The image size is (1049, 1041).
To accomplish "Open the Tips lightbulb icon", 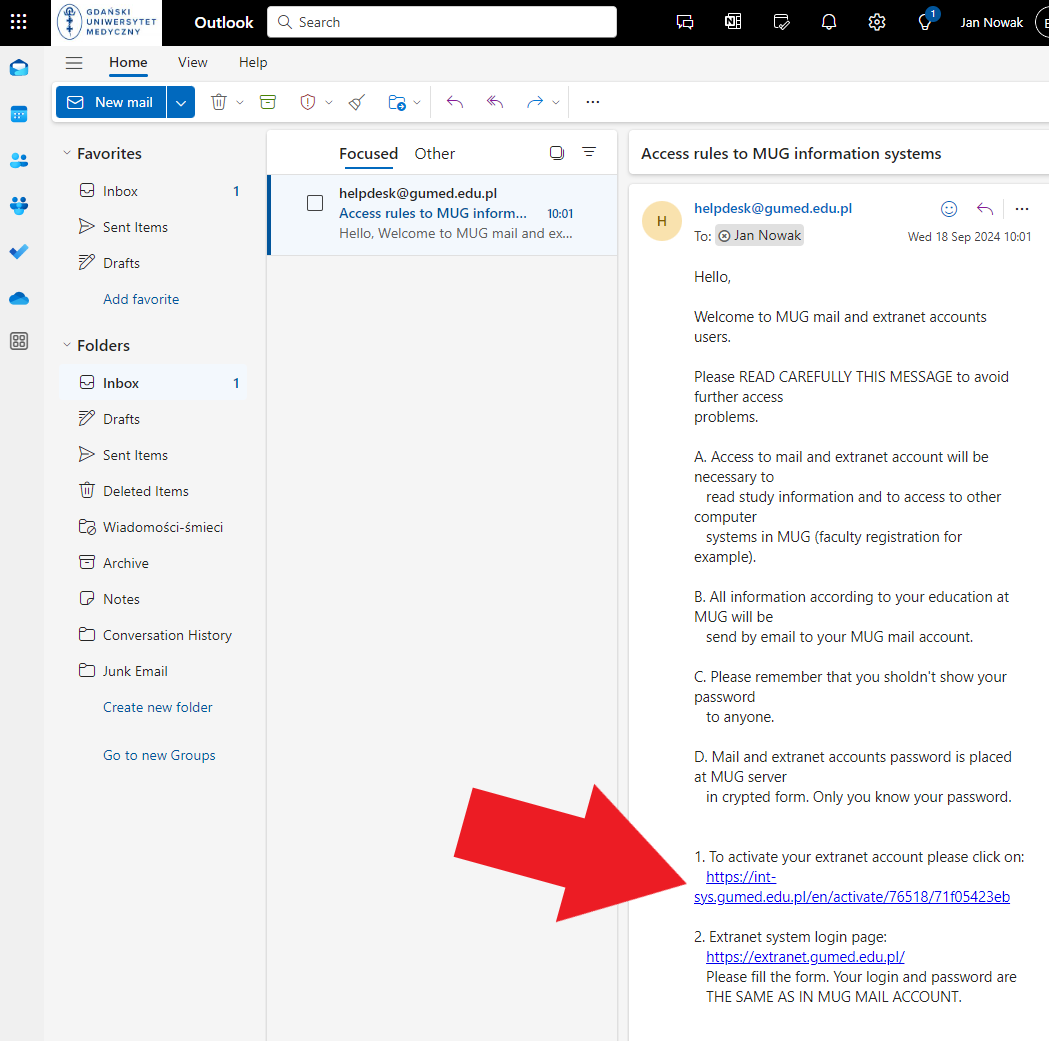I will point(925,22).
